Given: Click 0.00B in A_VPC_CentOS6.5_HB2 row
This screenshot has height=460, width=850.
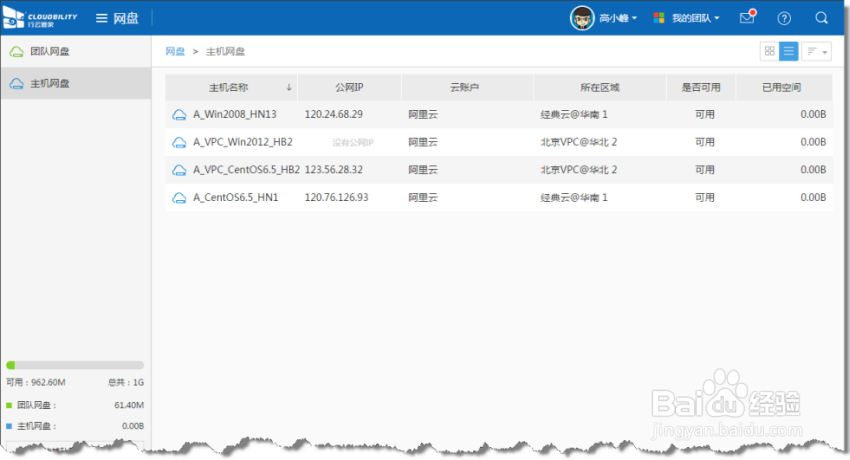Looking at the screenshot, I should (813, 170).
